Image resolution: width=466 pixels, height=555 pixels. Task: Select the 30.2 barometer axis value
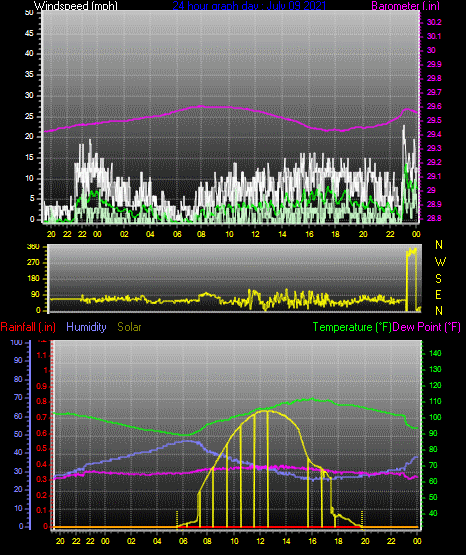[434, 22]
